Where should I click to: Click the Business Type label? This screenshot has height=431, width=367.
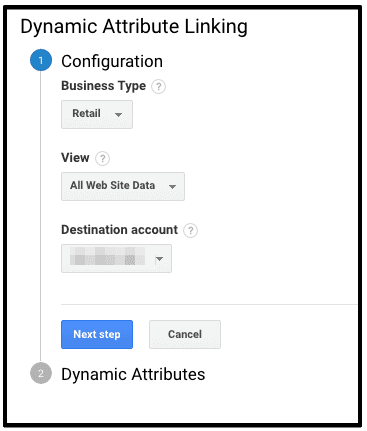point(103,86)
